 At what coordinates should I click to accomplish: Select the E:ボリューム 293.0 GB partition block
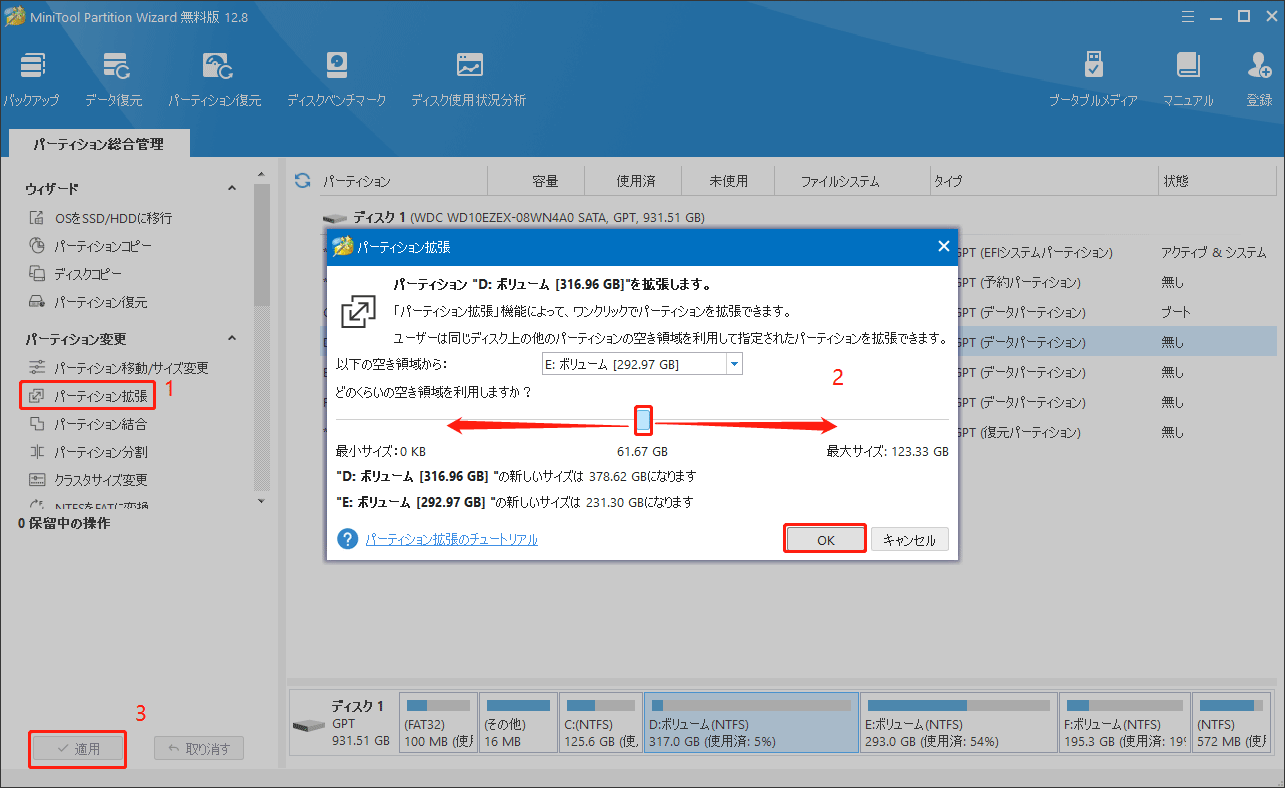[958, 722]
